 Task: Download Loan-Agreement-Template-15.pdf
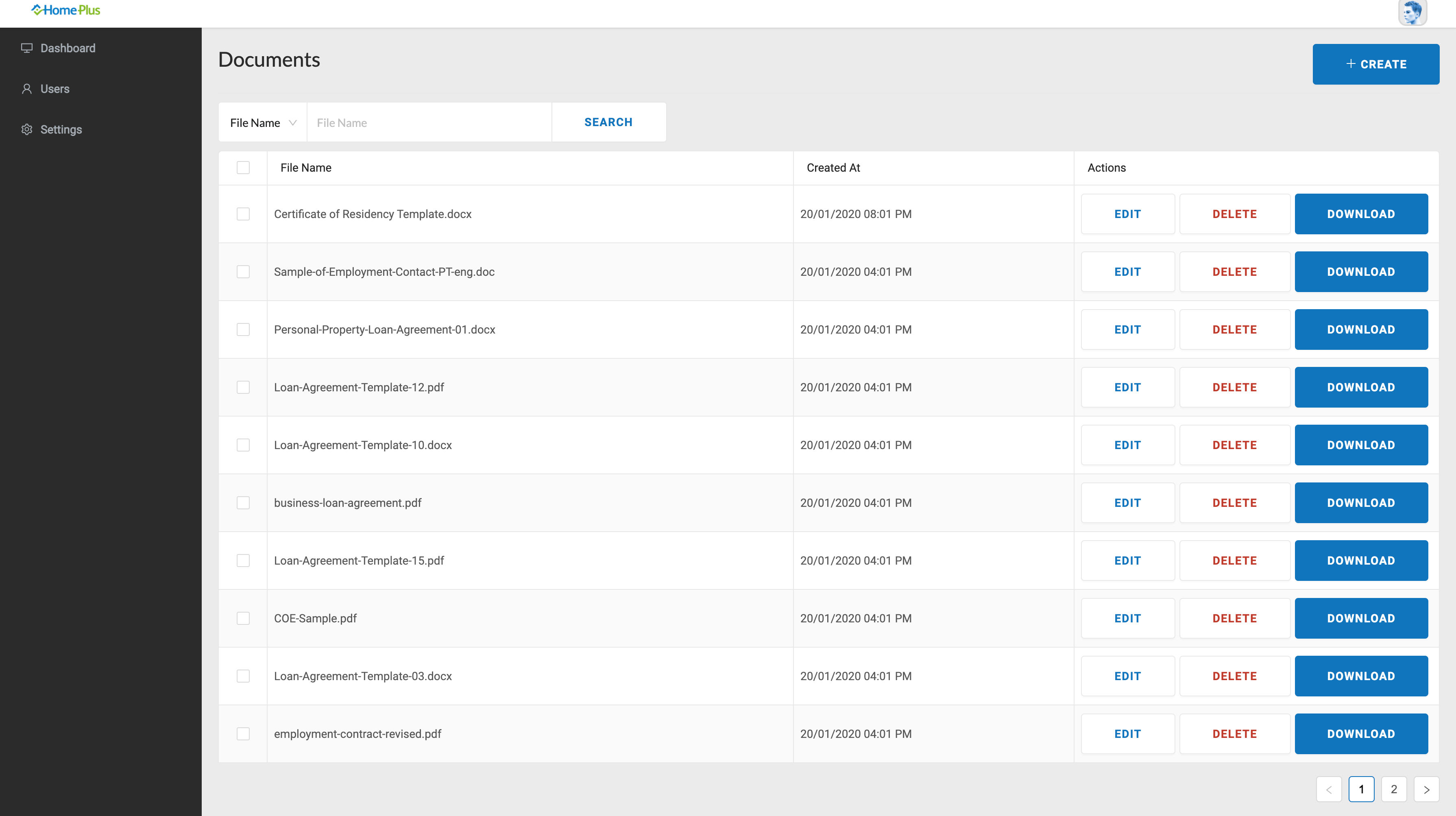click(x=1361, y=561)
